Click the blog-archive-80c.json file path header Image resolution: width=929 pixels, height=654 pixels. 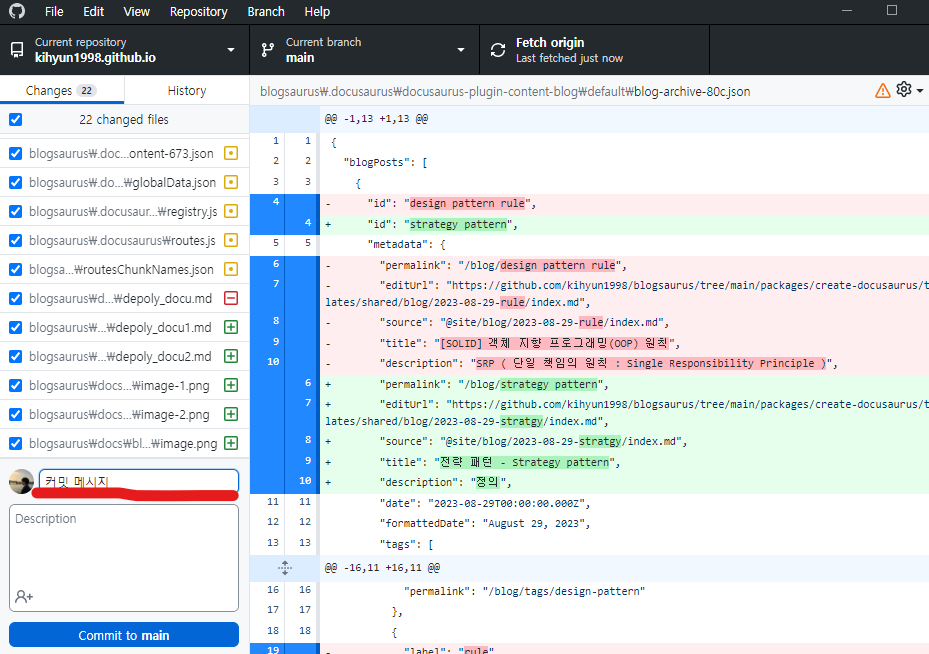tap(505, 92)
